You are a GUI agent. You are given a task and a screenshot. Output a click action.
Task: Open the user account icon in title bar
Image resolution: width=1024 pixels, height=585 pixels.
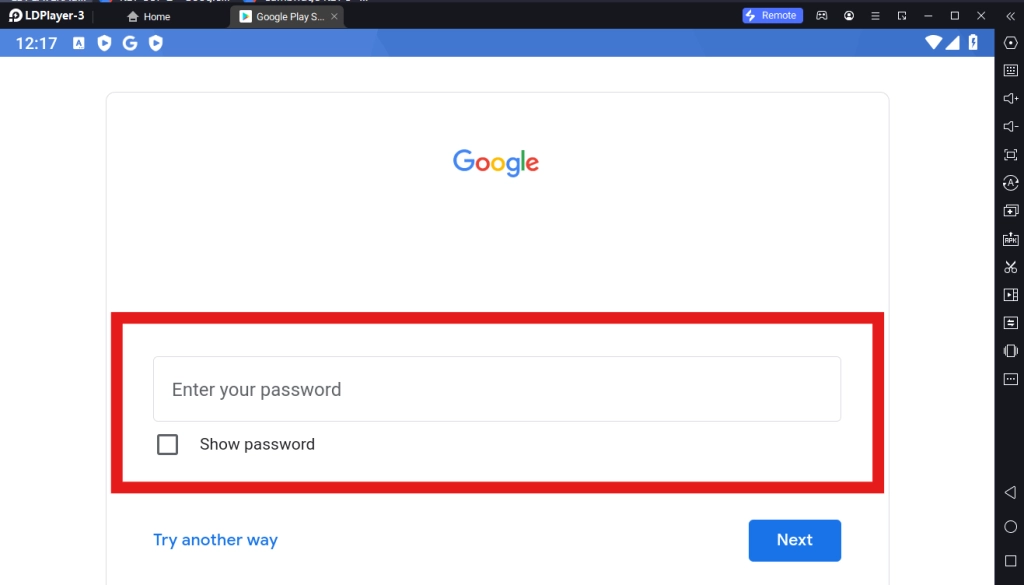pos(849,16)
